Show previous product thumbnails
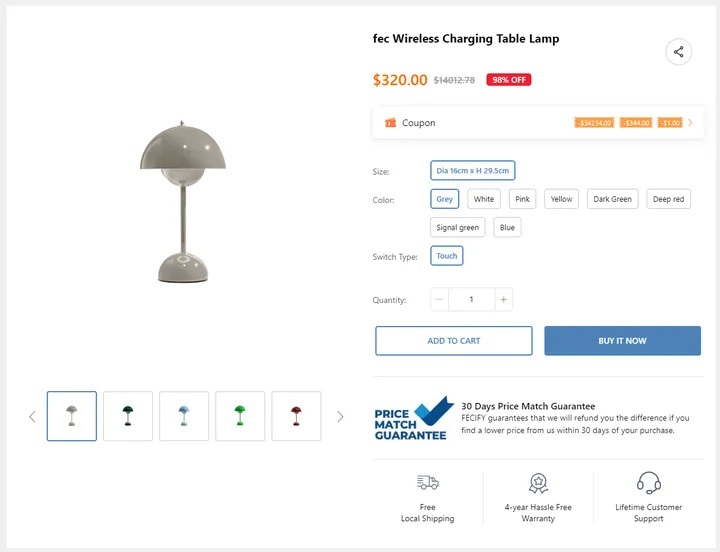 point(32,416)
